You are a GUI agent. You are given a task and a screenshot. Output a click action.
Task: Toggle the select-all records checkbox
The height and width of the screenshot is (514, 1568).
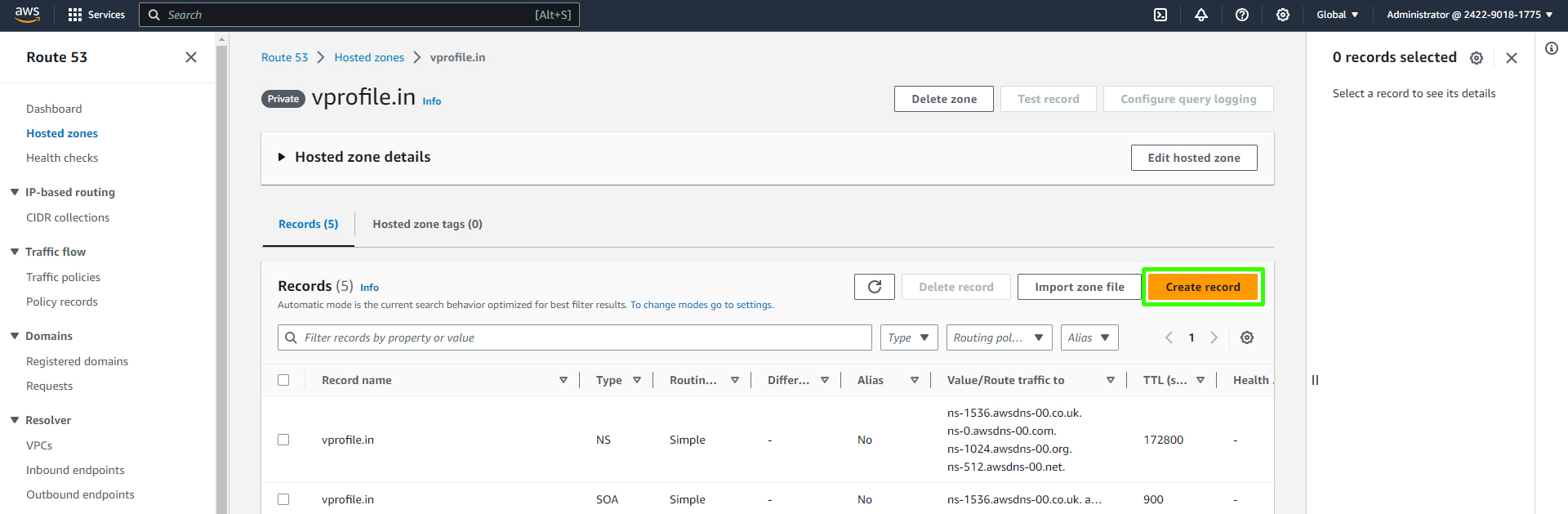click(283, 380)
